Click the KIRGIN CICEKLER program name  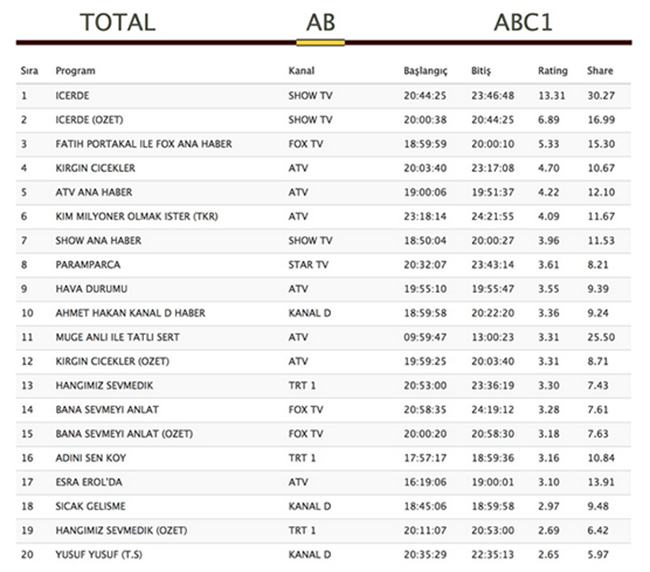[96, 168]
